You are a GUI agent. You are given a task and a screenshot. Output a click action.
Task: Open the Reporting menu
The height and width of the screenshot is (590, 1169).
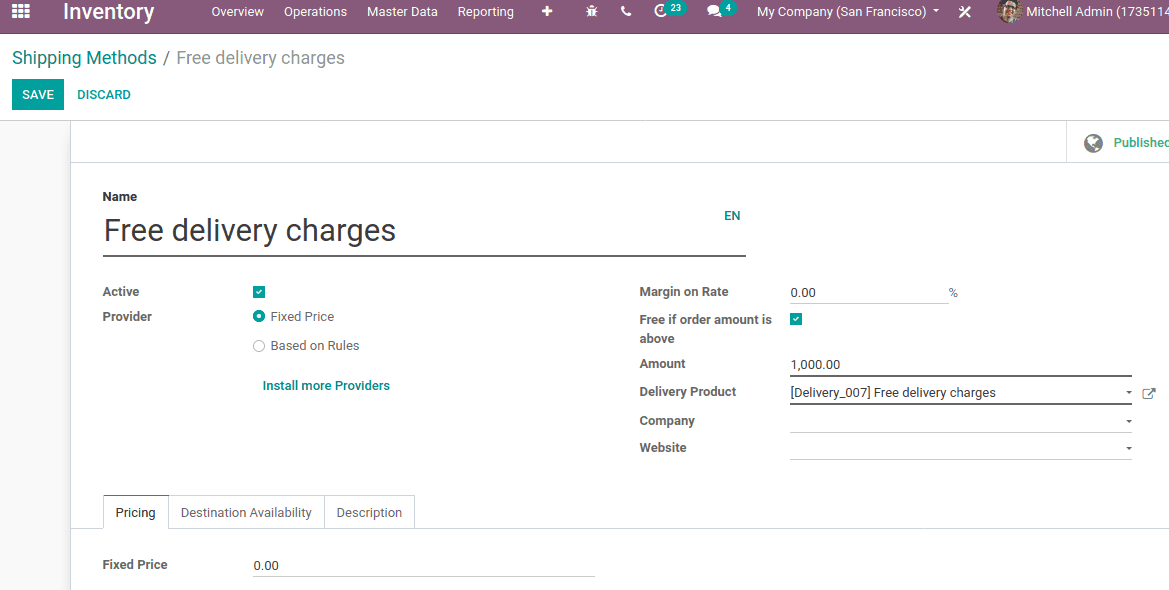click(485, 12)
